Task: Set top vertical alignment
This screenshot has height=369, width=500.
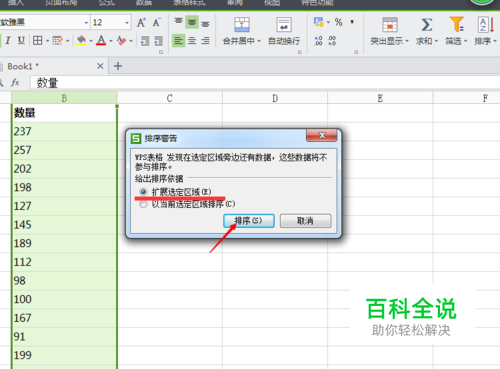Action: (179, 22)
